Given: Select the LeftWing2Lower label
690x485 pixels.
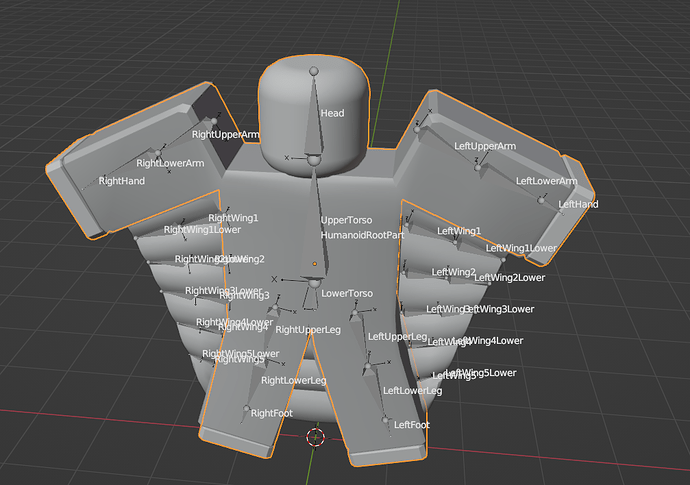Looking at the screenshot, I should 510,278.
